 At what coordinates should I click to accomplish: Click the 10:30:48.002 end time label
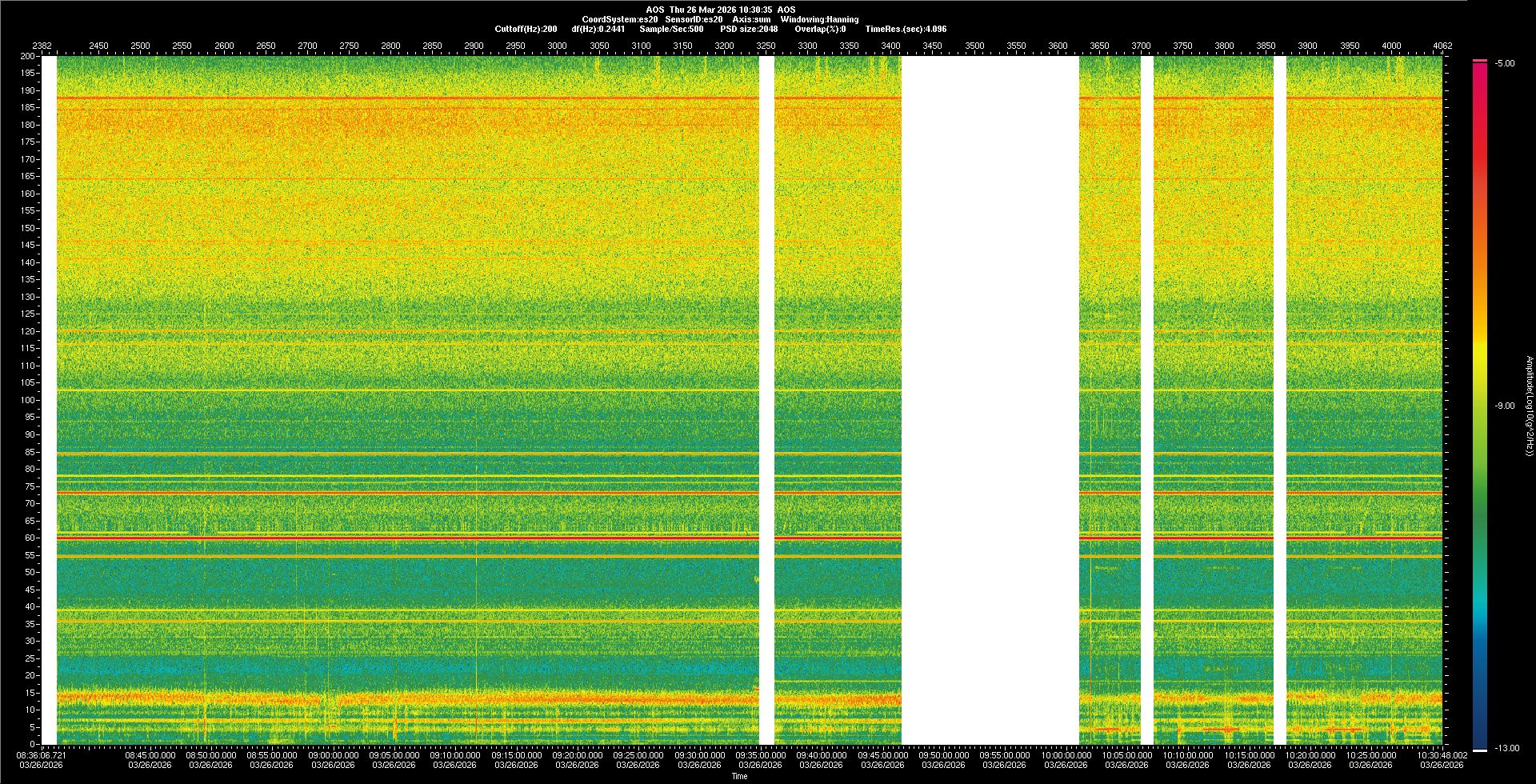click(x=1442, y=755)
